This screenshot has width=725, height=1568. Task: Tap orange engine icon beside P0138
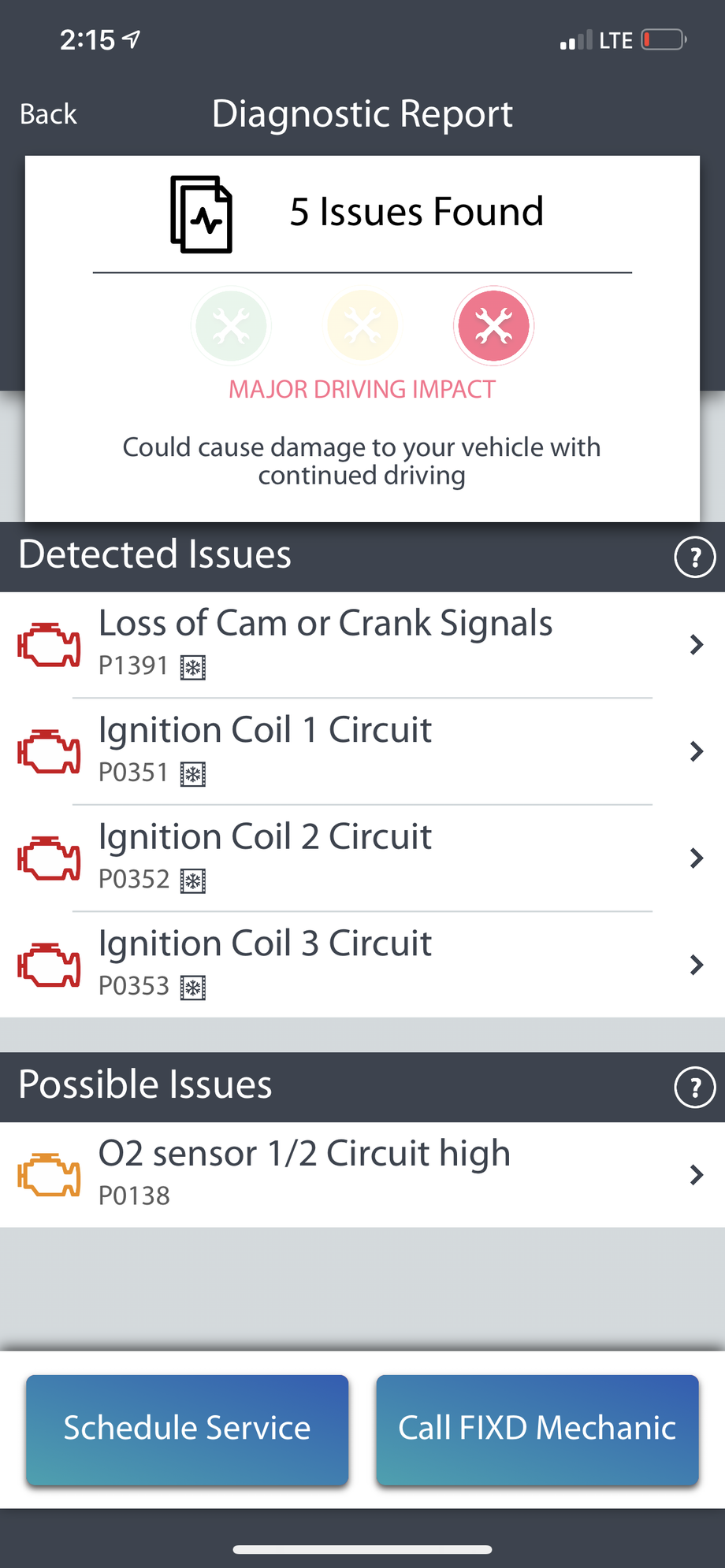click(x=49, y=1175)
